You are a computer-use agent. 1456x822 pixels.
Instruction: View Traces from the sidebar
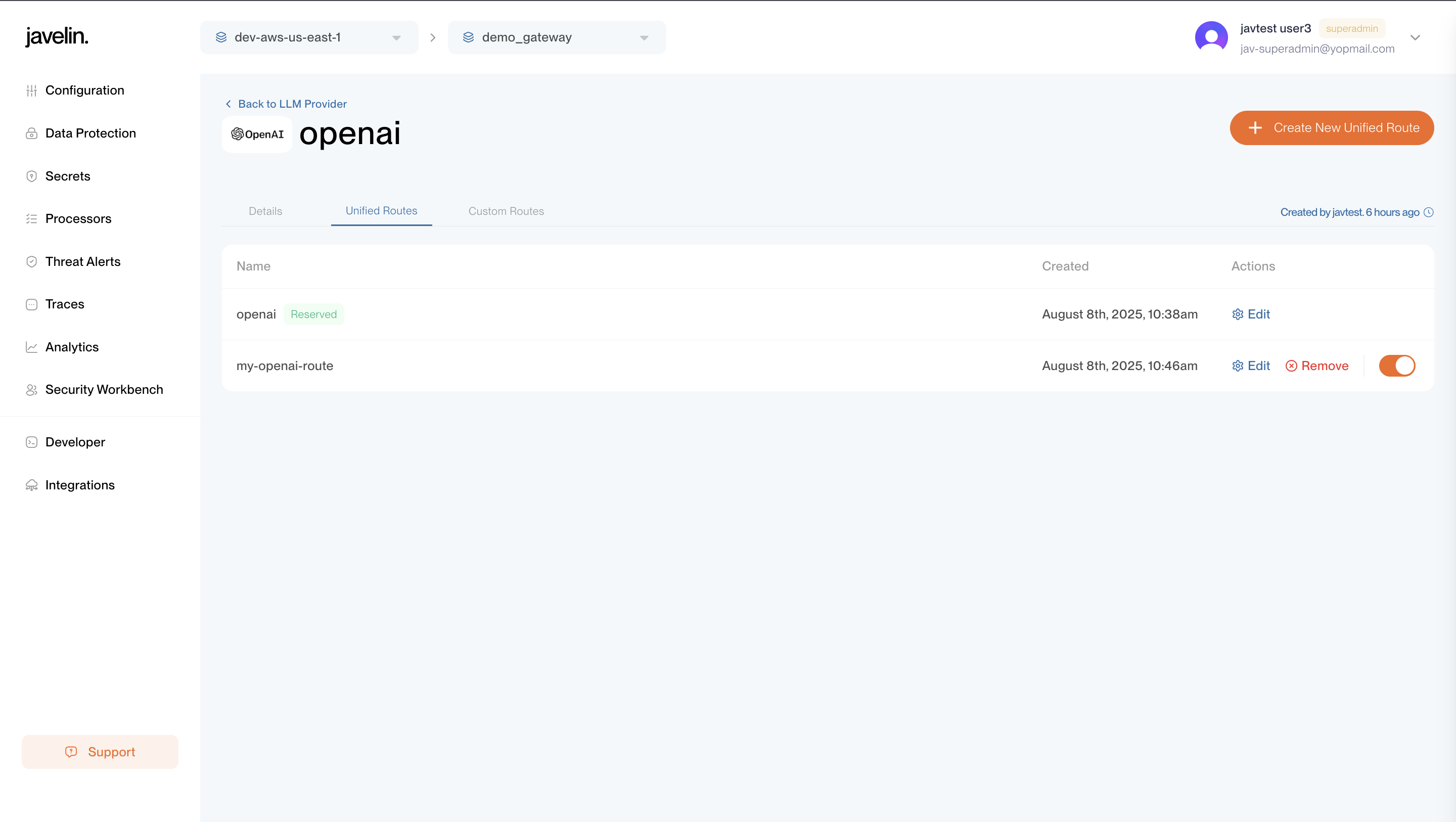(x=65, y=304)
